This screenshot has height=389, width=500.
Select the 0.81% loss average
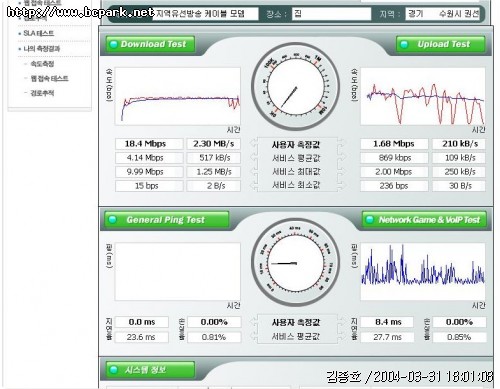click(214, 337)
